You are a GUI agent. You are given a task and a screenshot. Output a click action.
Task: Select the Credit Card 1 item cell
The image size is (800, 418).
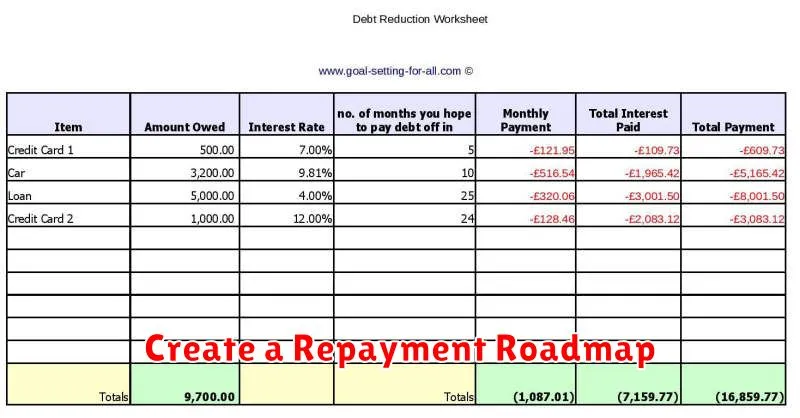tap(68, 149)
